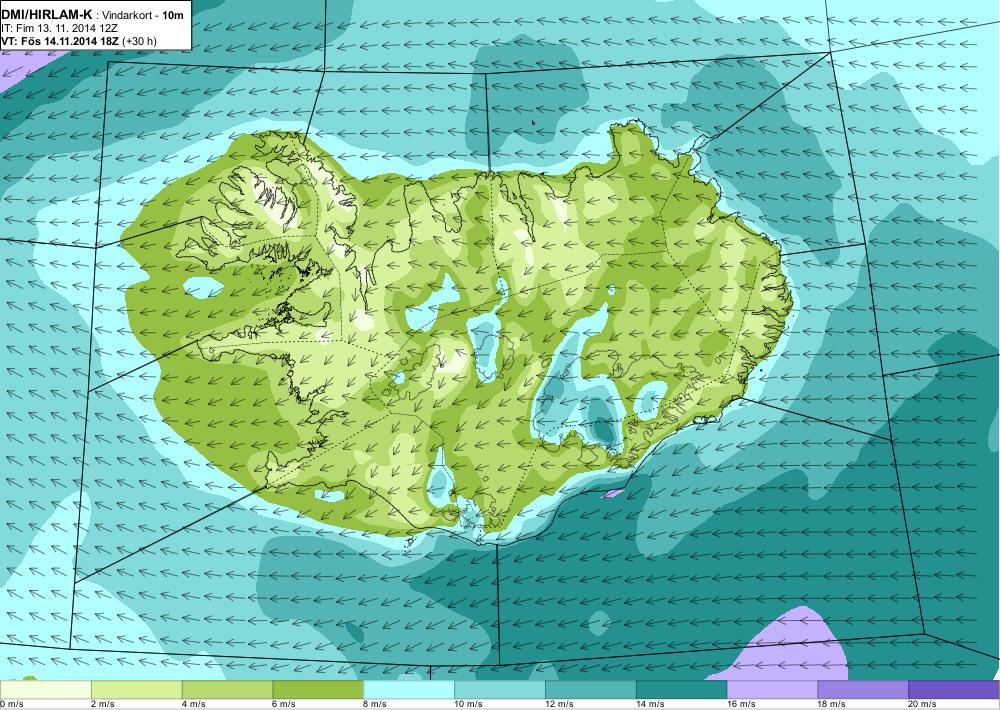Select the dark teal 14–16 m/s legend swatch

pos(682,690)
